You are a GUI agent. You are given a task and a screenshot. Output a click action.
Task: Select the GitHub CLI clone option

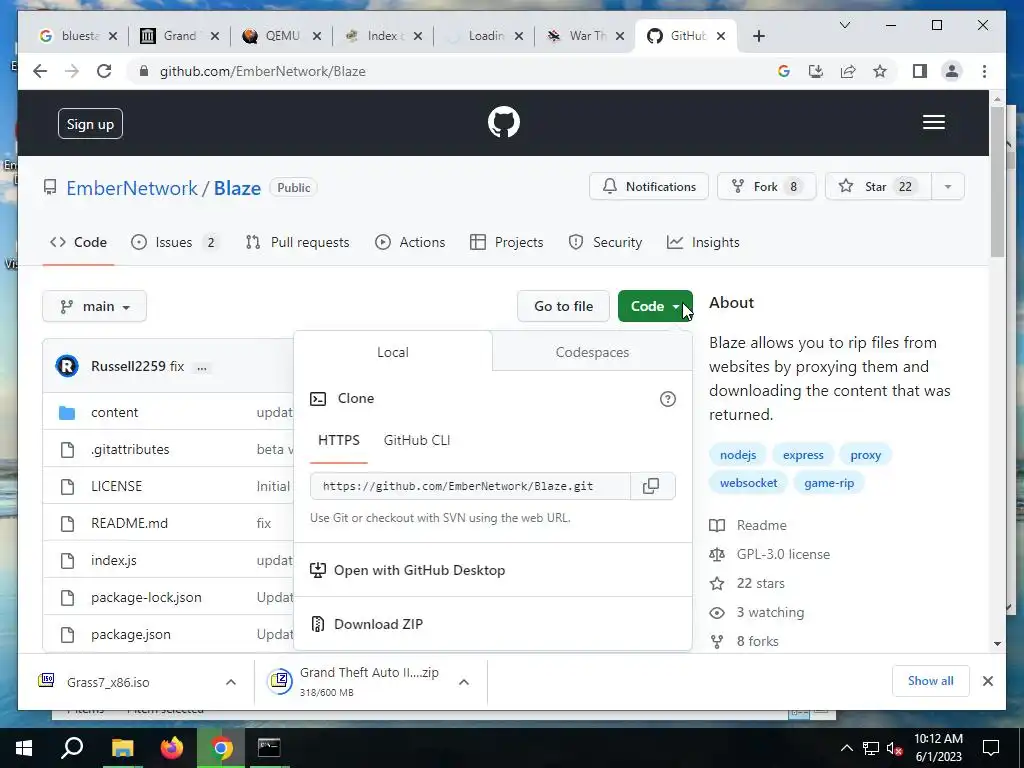[417, 440]
